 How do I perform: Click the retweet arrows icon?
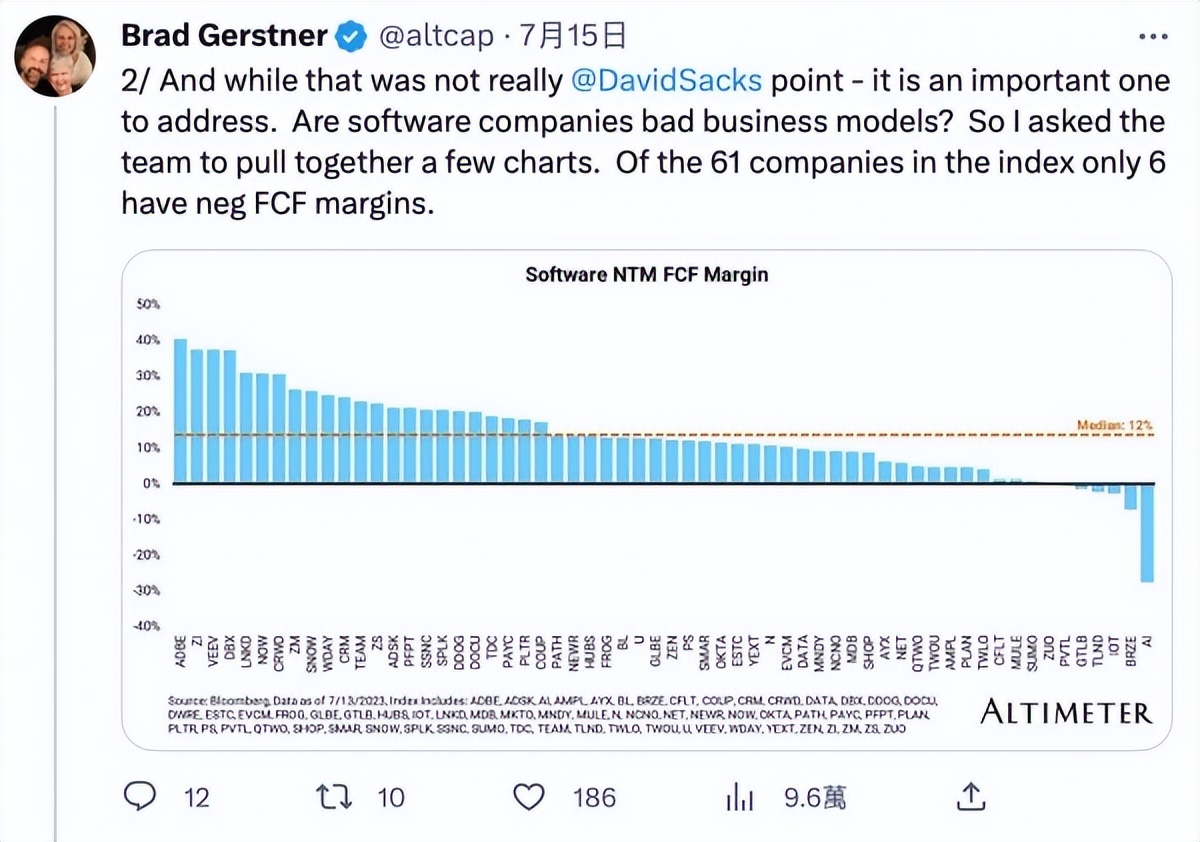click(331, 796)
